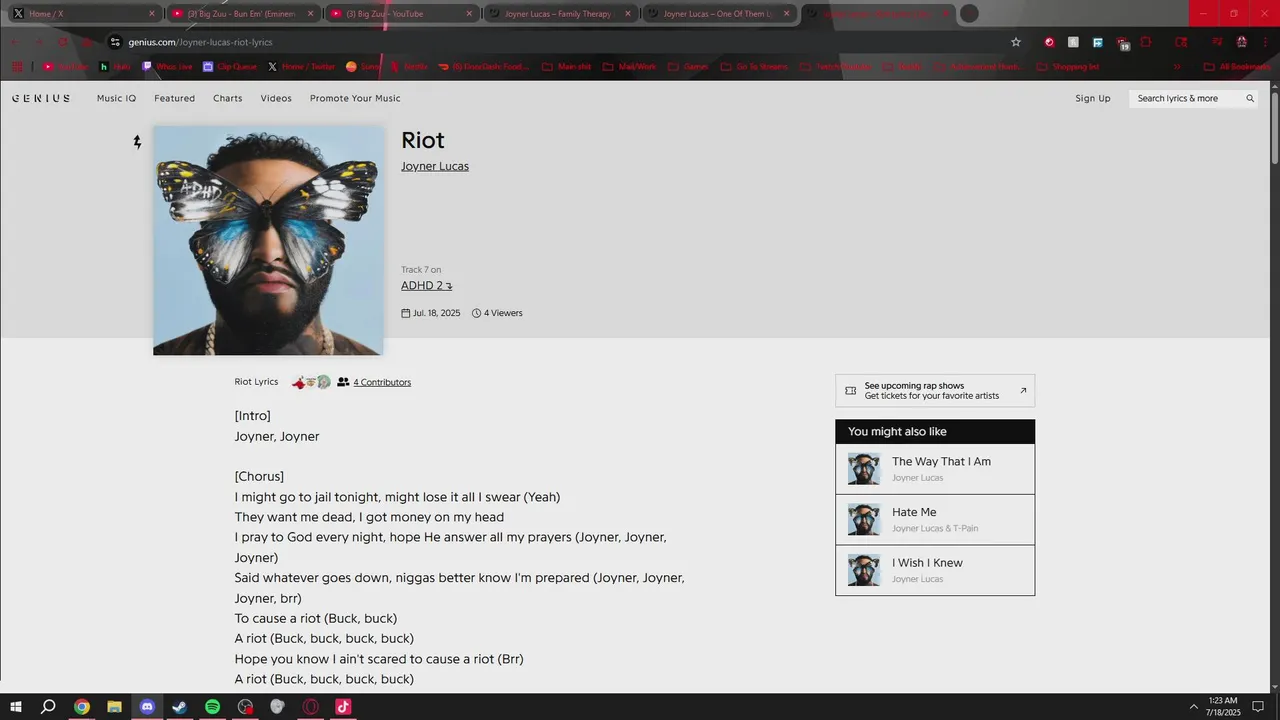Screen dimensions: 1280x720
Task: Open the ADHD 2 album link
Action: [x=427, y=285]
